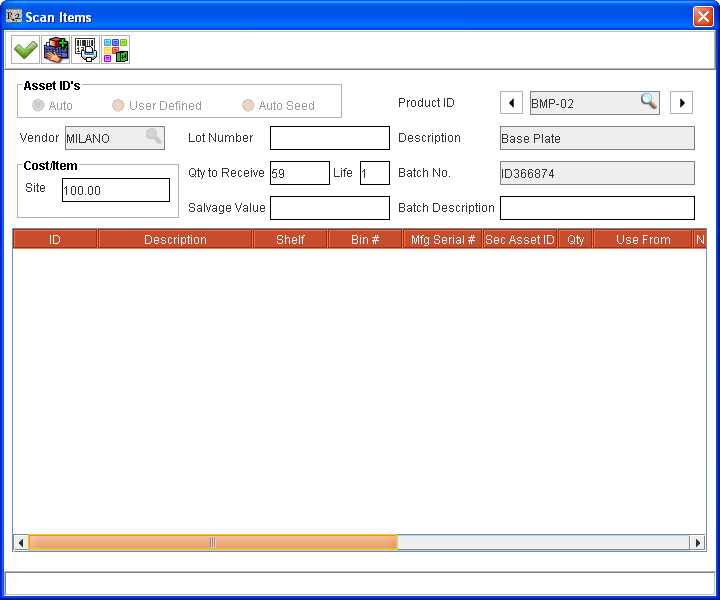The height and width of the screenshot is (600, 720).
Task: Click the horizontal scrollbar thumb
Action: (x=212, y=542)
